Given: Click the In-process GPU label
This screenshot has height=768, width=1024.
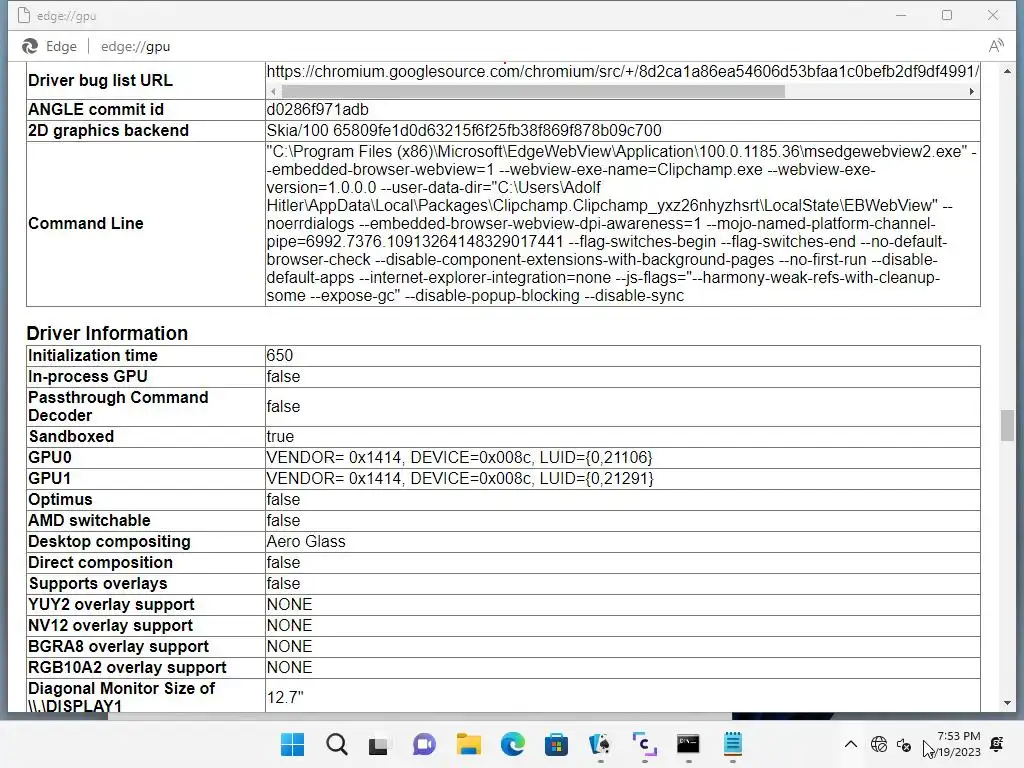Looking at the screenshot, I should pos(88,376).
